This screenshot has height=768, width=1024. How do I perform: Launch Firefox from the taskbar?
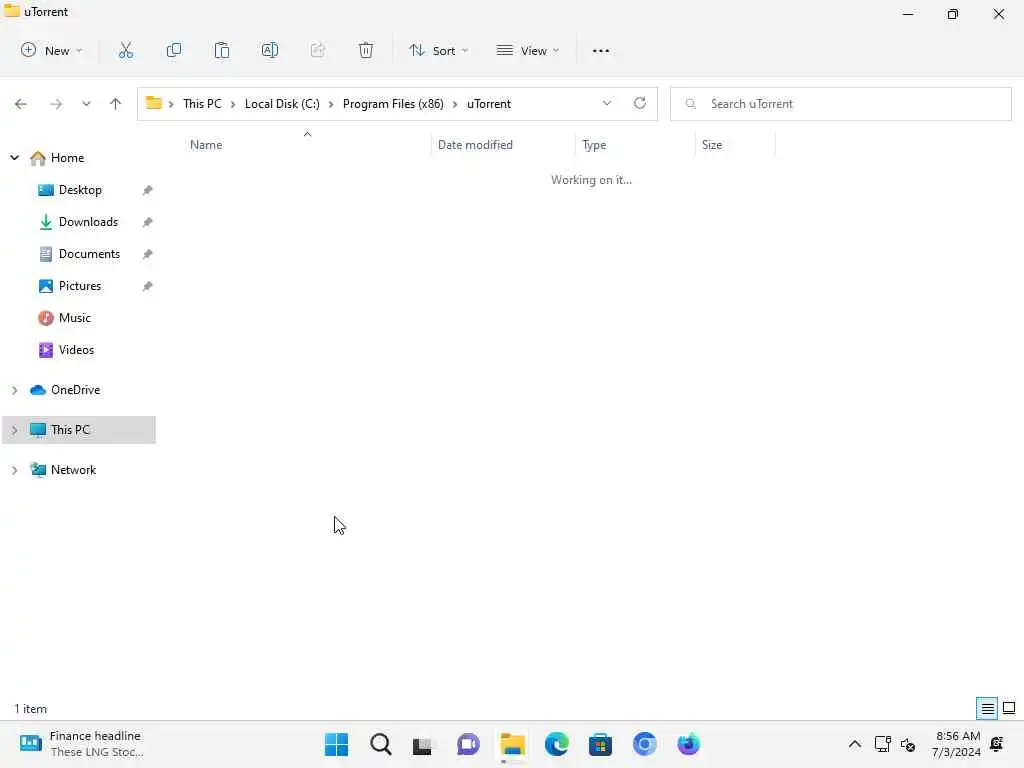[688, 744]
